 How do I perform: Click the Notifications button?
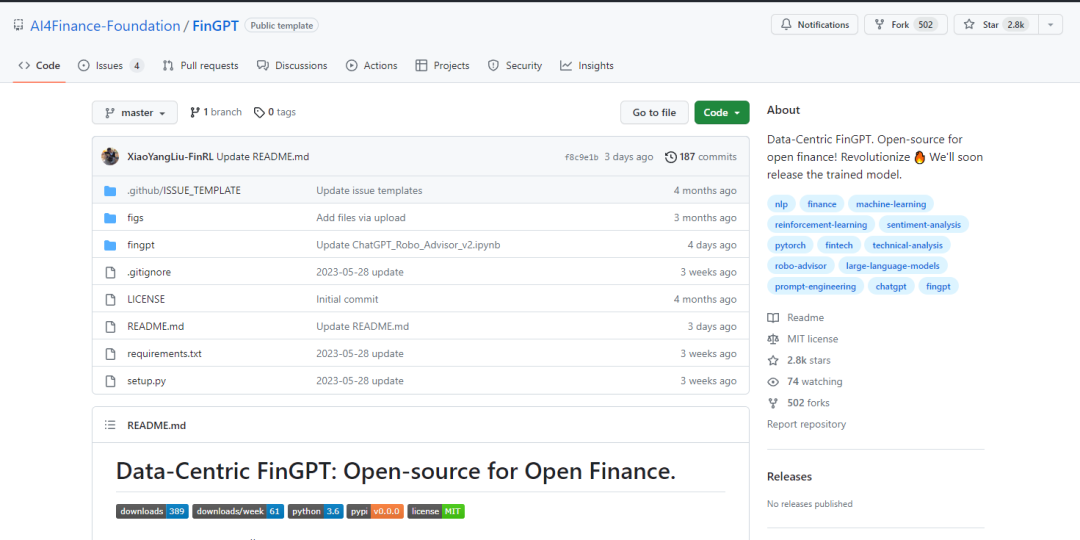click(x=815, y=25)
